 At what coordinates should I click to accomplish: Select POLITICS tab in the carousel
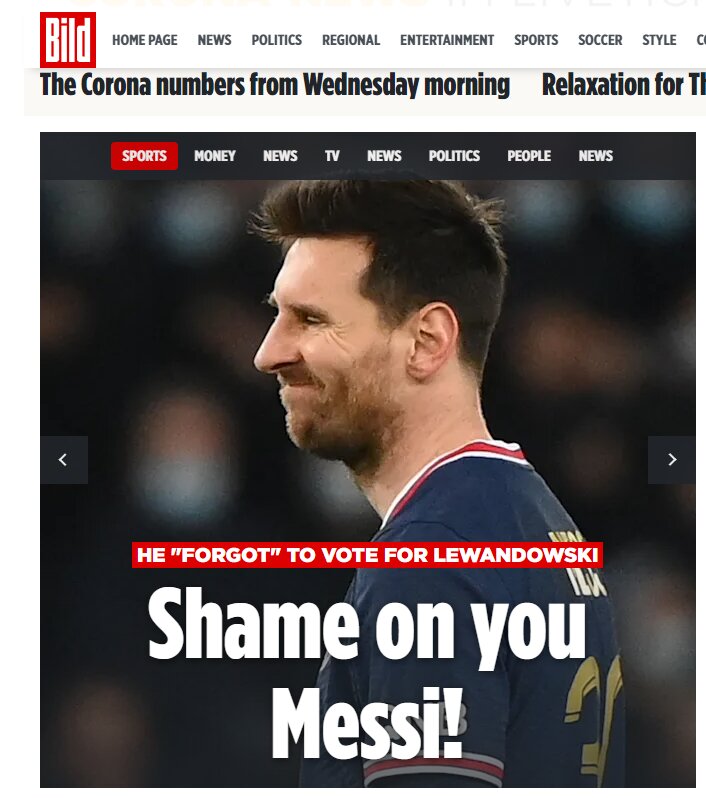tap(454, 156)
